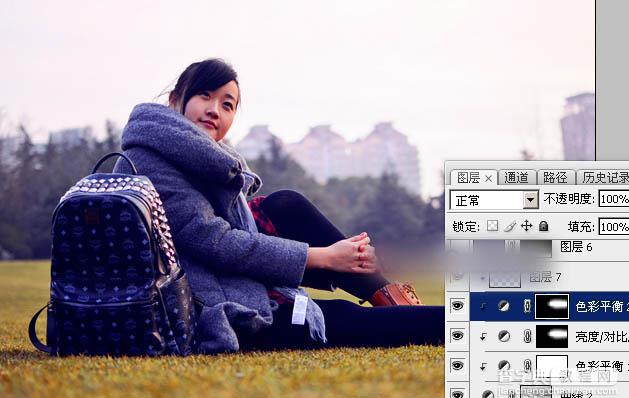The image size is (629, 398).
Task: Hide the lower 色彩平衡 layer eye
Action: click(457, 366)
